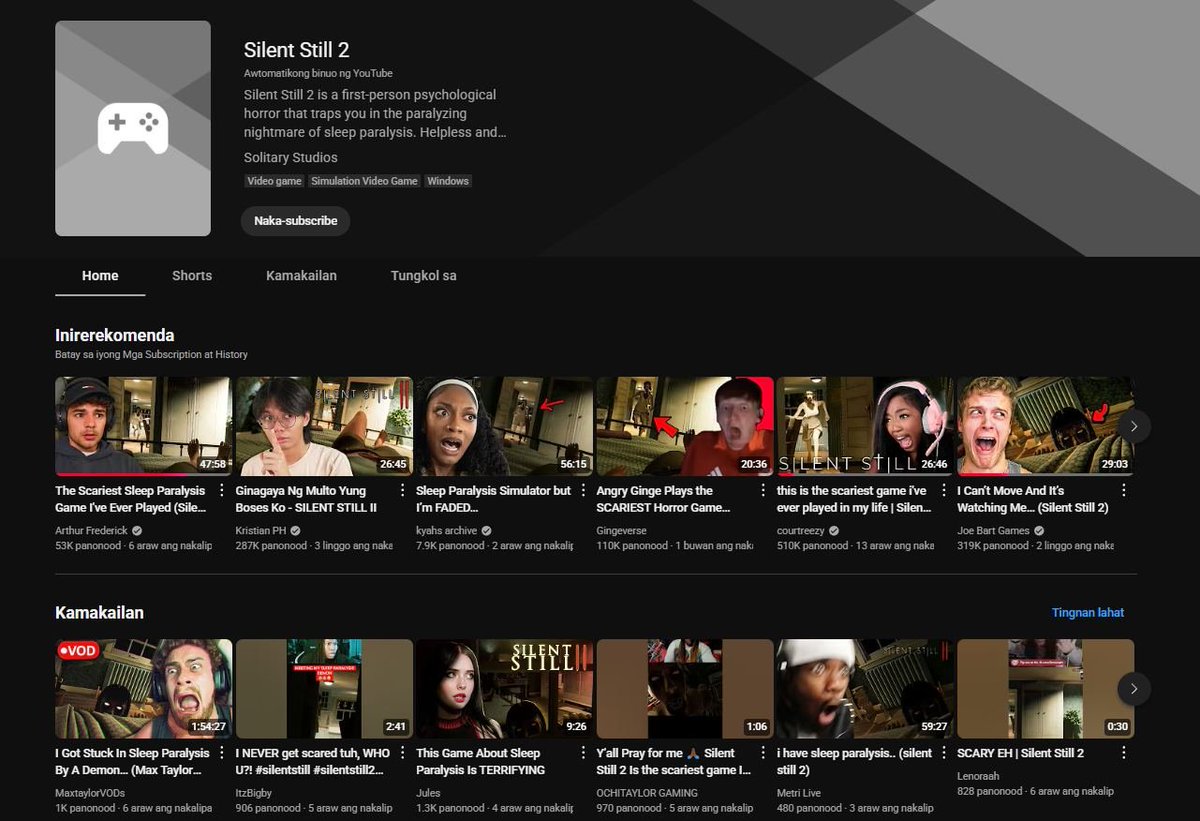Open options menu for Joe Bart Games video
This screenshot has width=1200, height=821.
tap(1124, 491)
